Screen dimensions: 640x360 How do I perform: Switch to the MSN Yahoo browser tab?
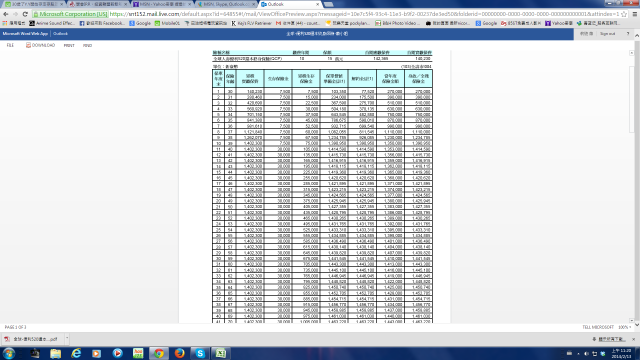coord(161,4)
